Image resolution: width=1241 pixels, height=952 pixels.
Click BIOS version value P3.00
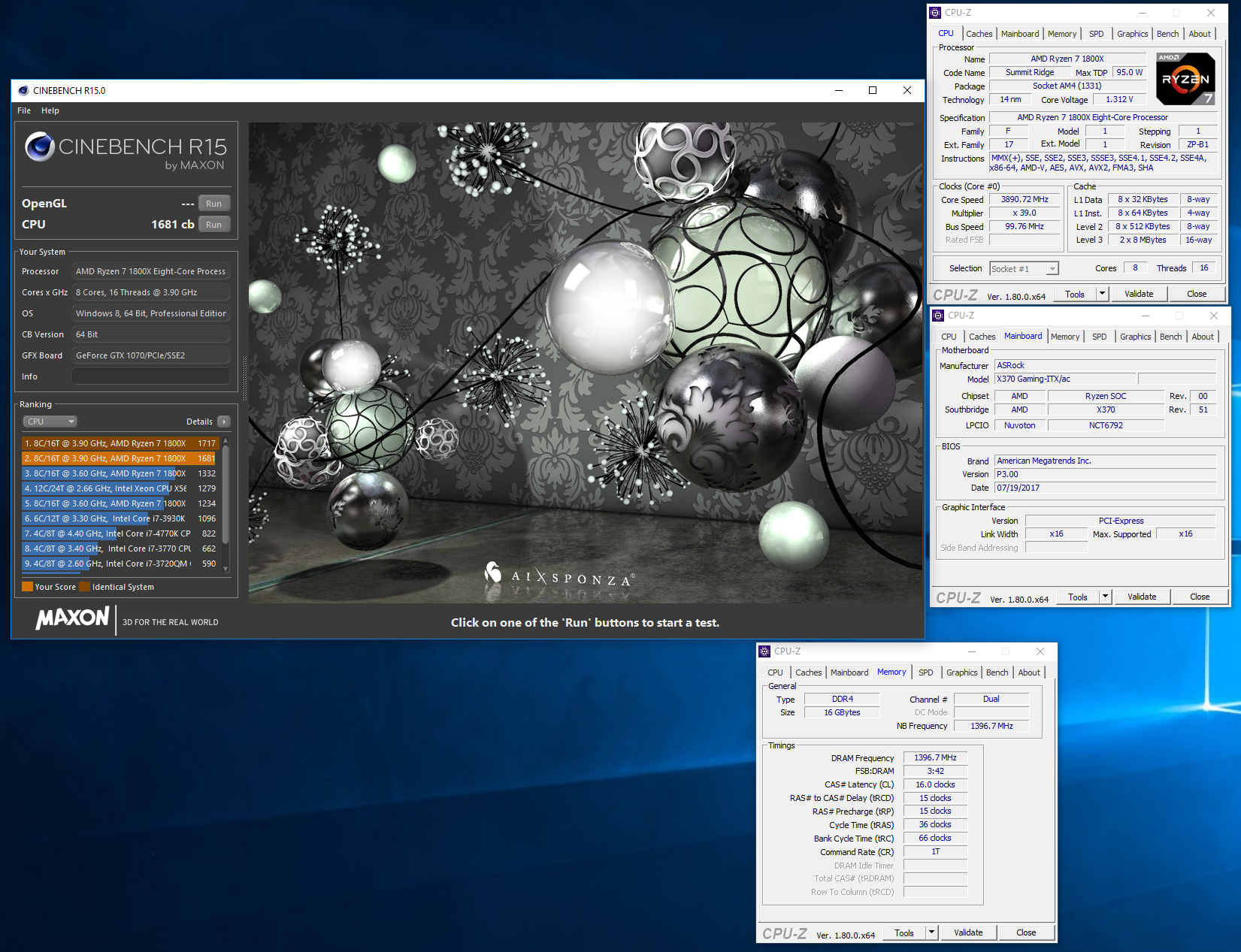pos(1105,474)
